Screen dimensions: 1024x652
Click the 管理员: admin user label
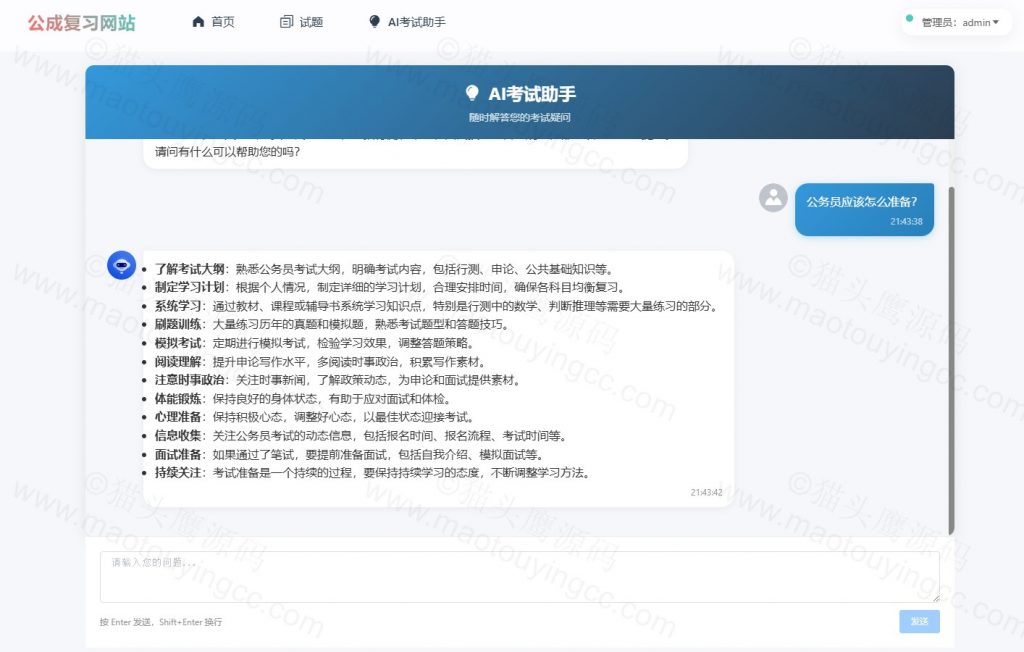tap(956, 22)
